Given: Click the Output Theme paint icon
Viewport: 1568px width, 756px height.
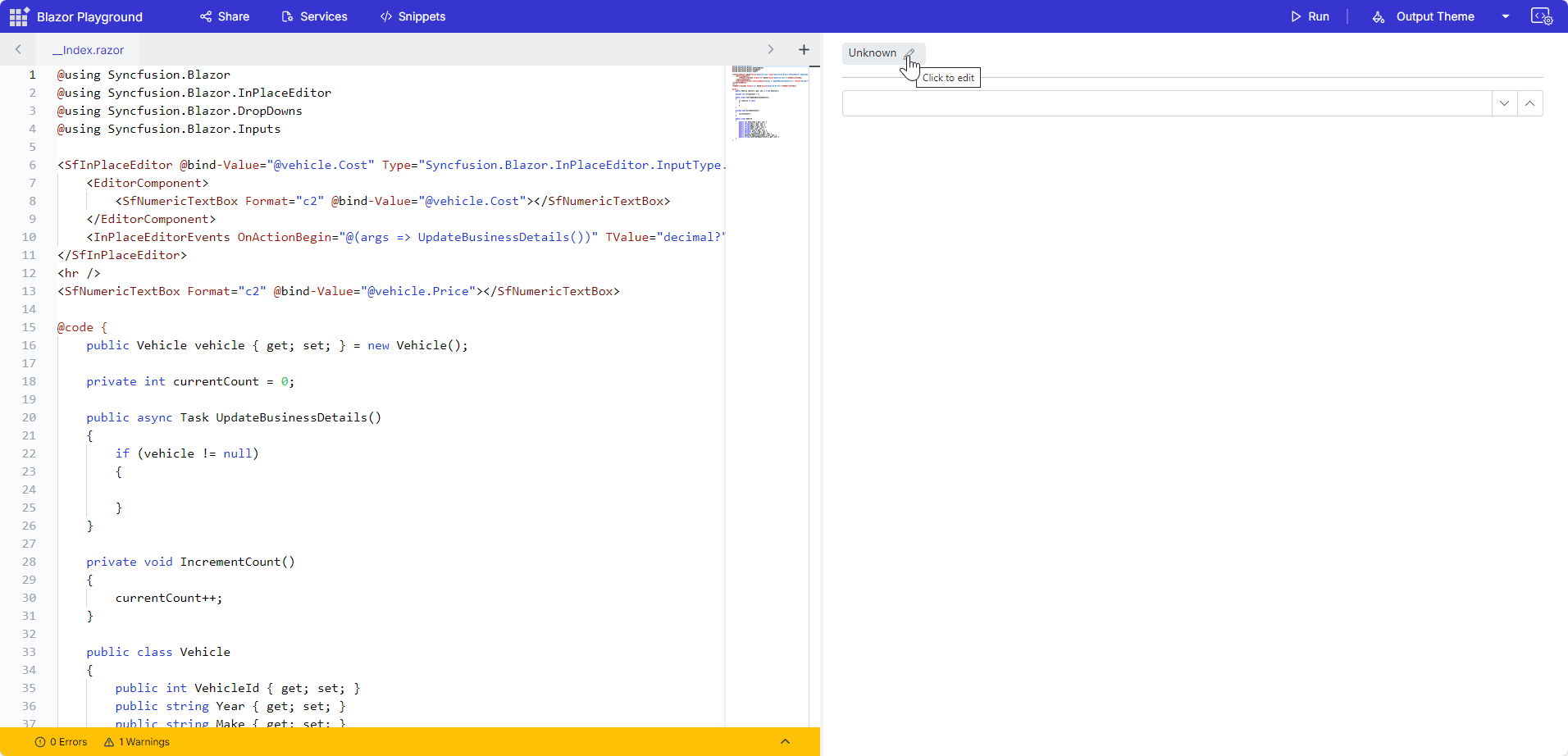Looking at the screenshot, I should 1379,16.
